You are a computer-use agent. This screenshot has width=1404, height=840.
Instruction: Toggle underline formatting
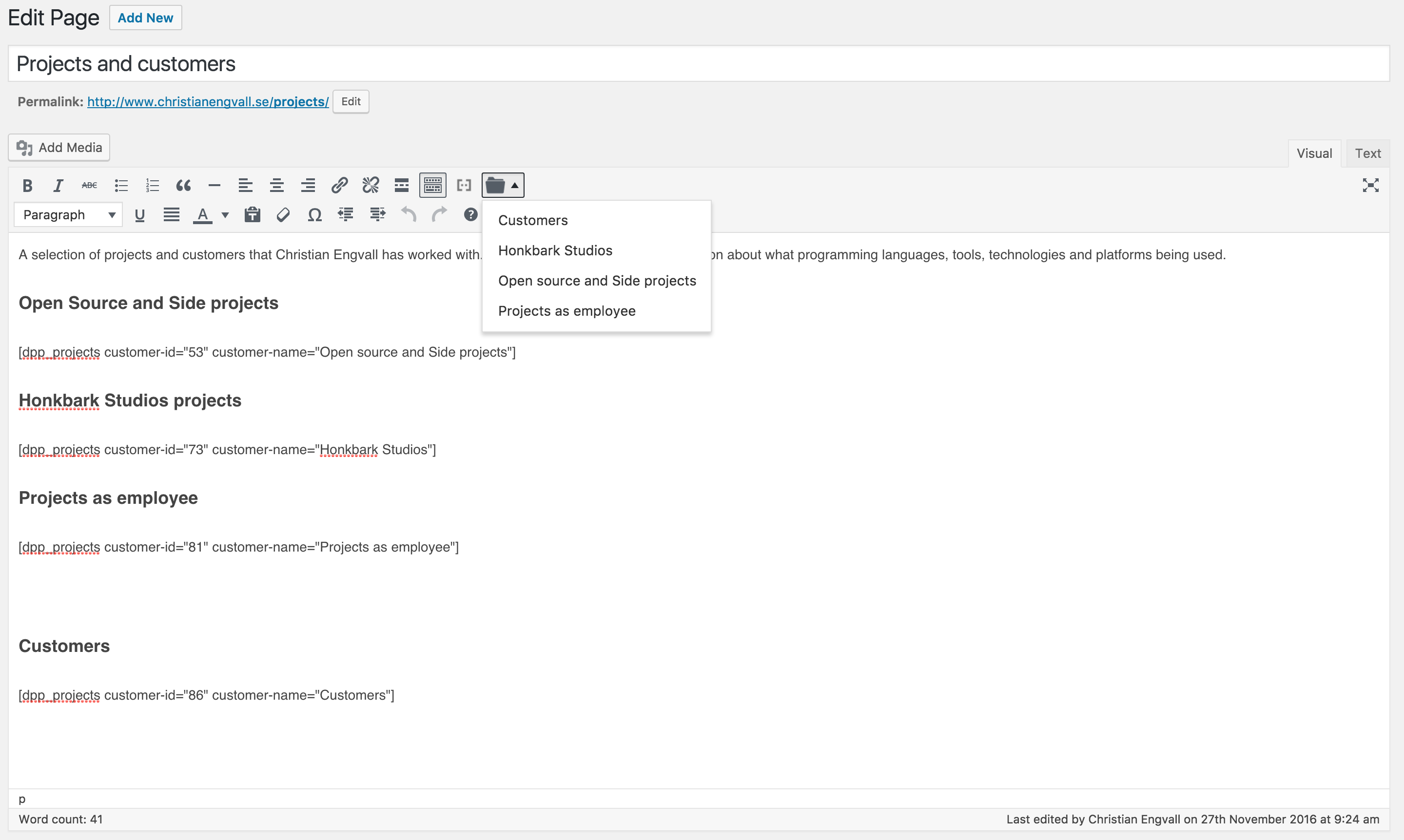click(x=139, y=215)
